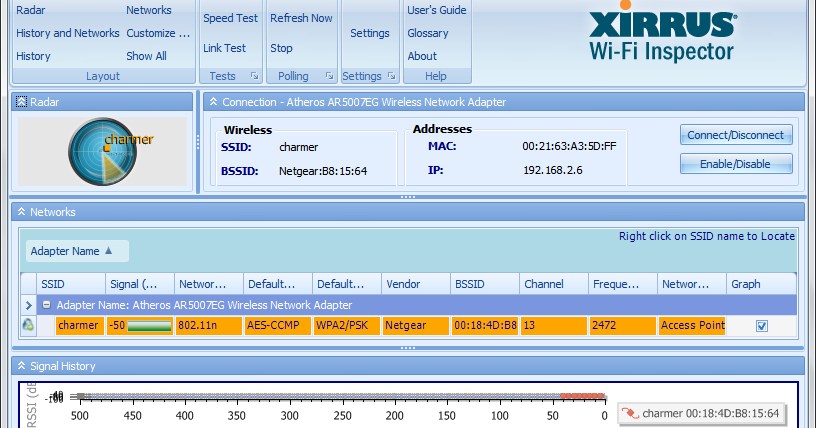
Task: Click the charmer legend entry in Signal History
Action: point(701,413)
